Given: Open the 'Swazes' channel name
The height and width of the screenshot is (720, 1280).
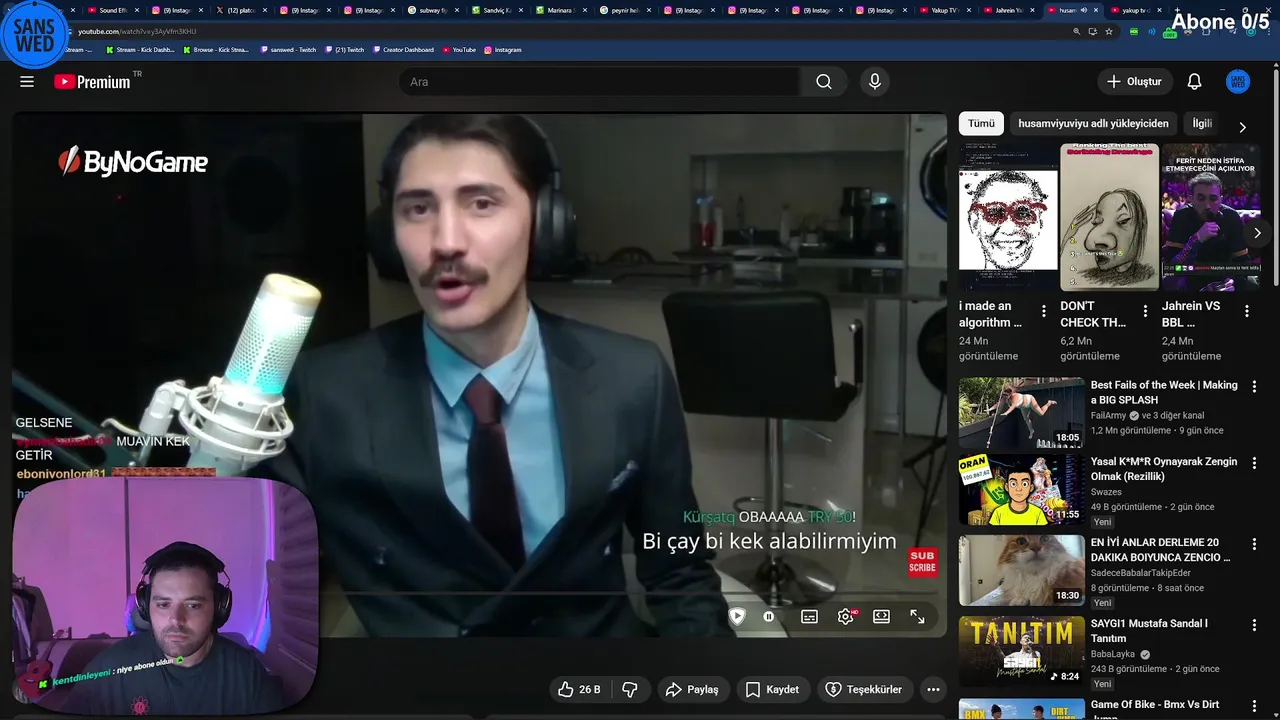Looking at the screenshot, I should tap(1106, 492).
